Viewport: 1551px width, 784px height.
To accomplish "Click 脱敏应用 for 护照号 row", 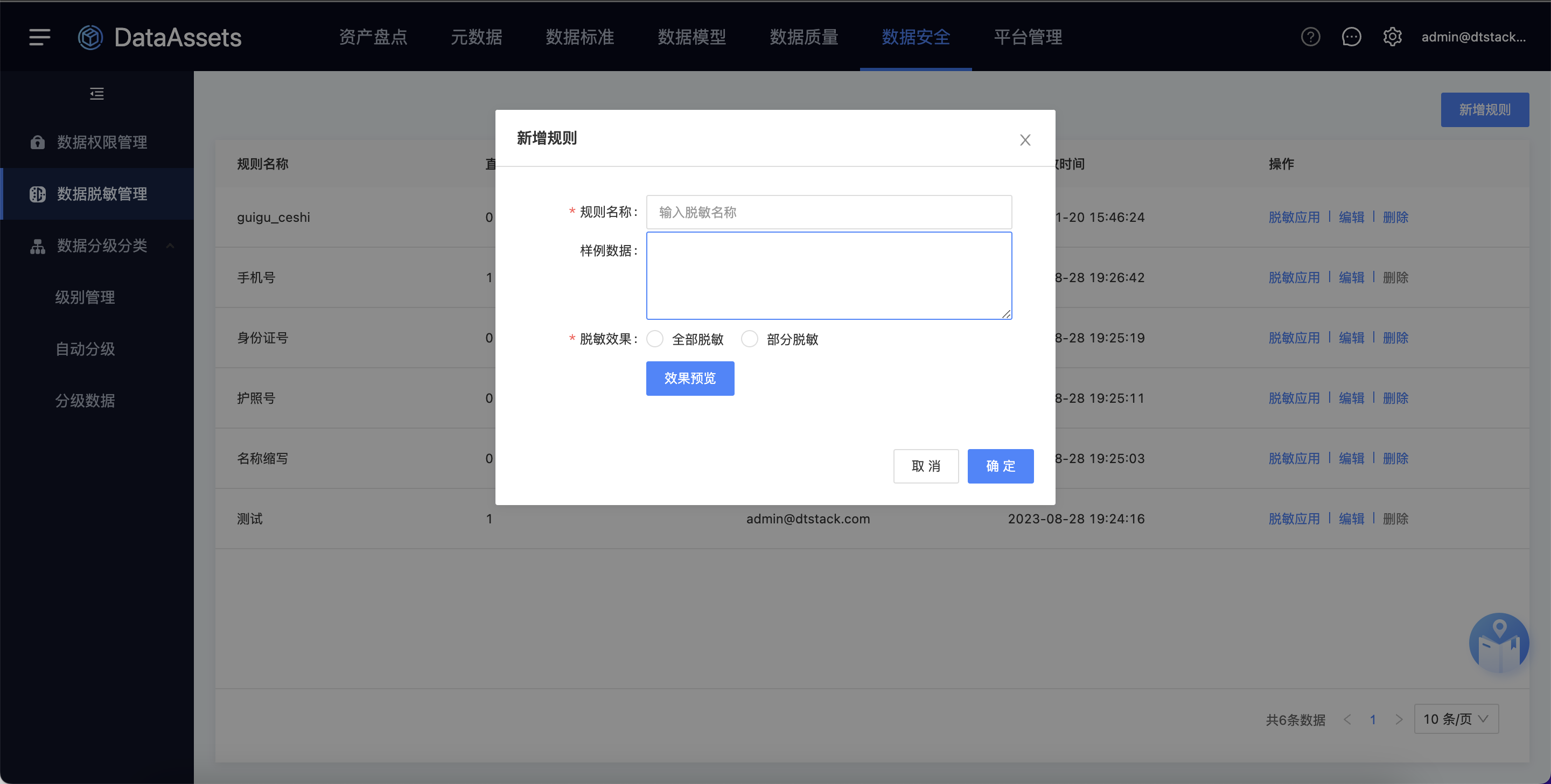I will pyautogui.click(x=1294, y=398).
